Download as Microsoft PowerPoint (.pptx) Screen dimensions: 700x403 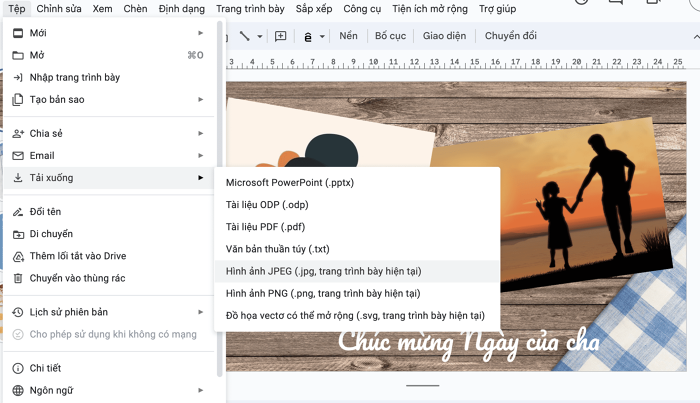click(357, 183)
